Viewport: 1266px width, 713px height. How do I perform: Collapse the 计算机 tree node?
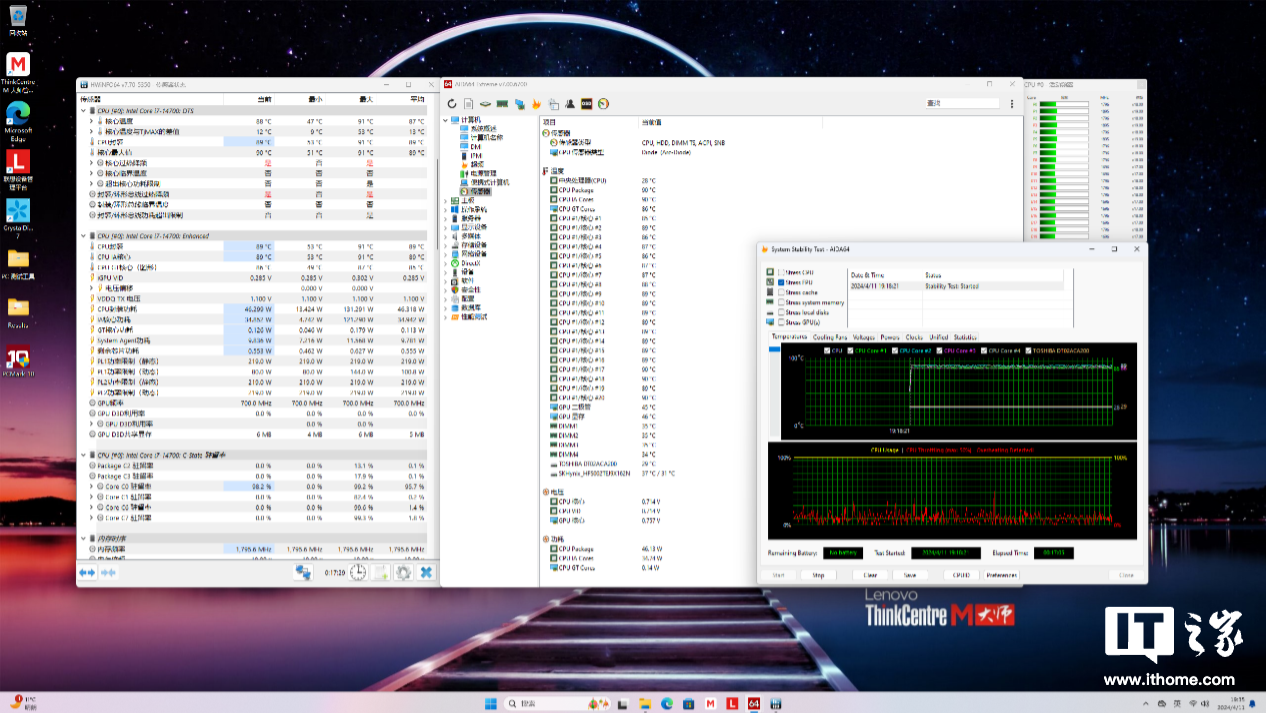tap(446, 120)
